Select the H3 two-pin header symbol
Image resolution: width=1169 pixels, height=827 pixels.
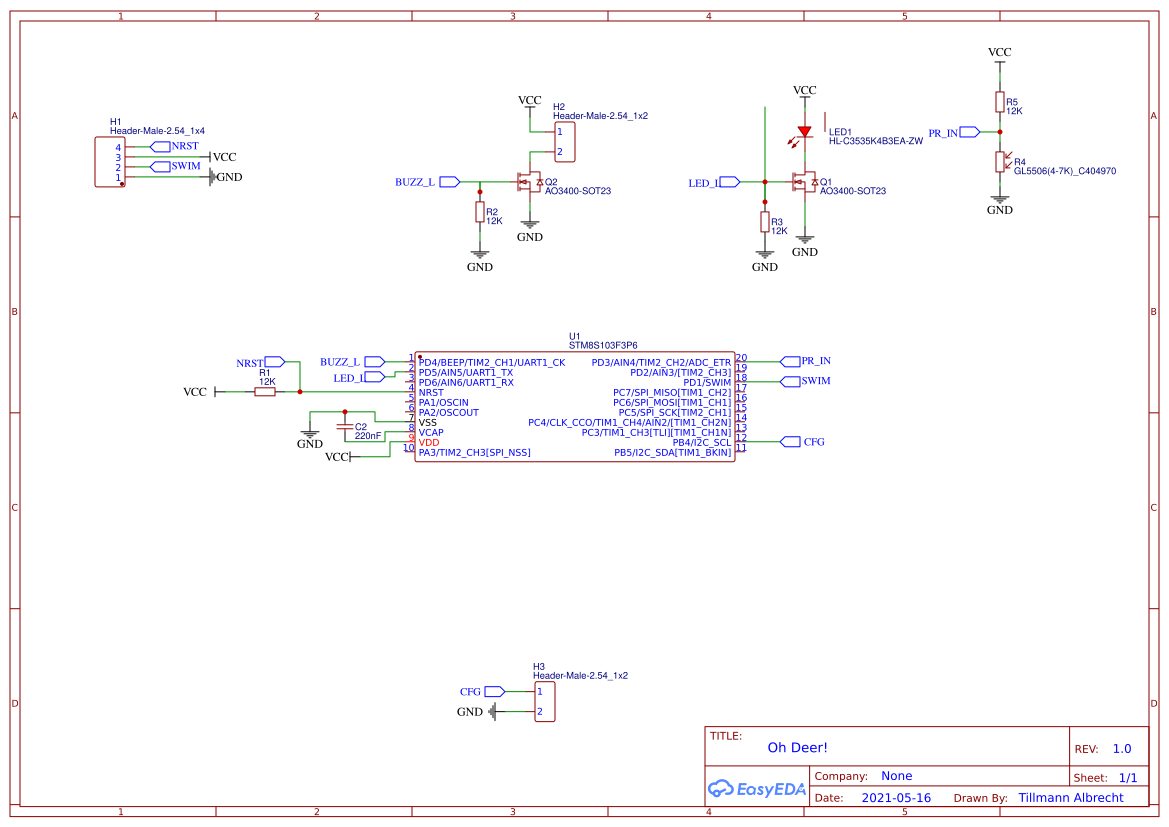tap(545, 701)
